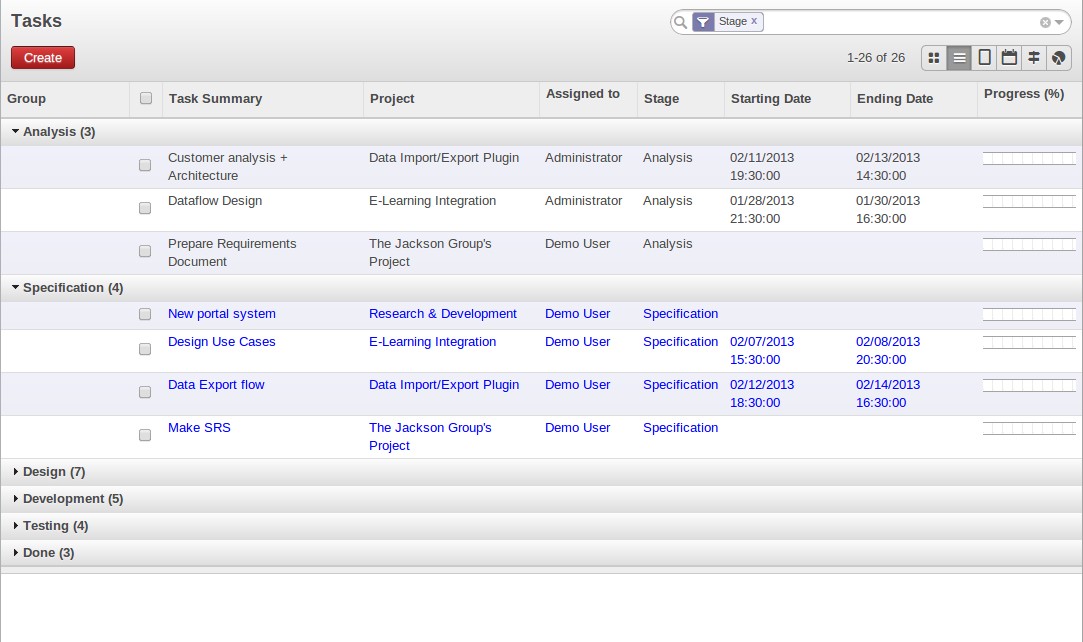This screenshot has width=1083, height=642.
Task: Open the Design Use Cases task
Action: tap(222, 342)
